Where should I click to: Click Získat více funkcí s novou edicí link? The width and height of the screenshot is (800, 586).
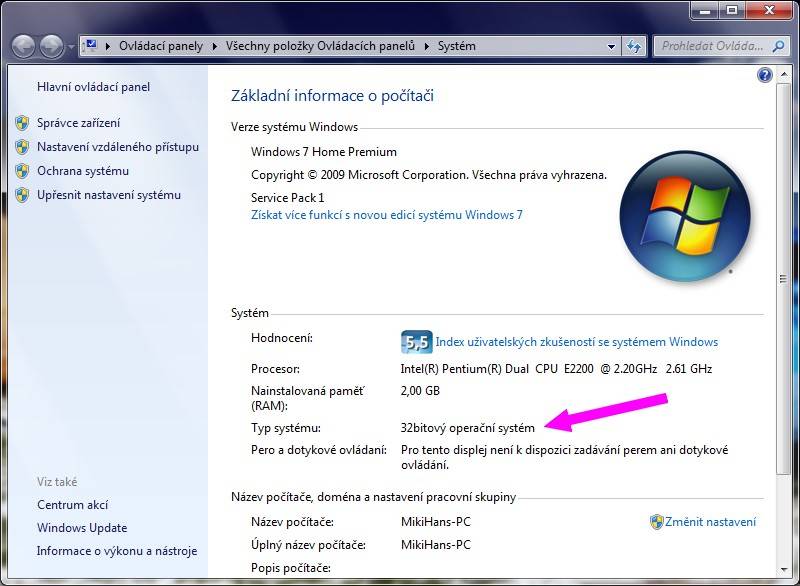pos(387,215)
